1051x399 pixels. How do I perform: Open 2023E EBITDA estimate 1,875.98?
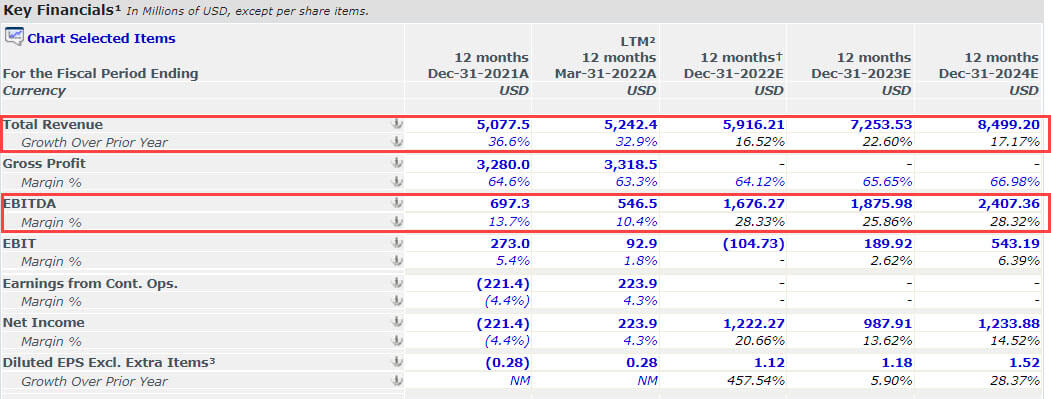pyautogui.click(x=880, y=203)
